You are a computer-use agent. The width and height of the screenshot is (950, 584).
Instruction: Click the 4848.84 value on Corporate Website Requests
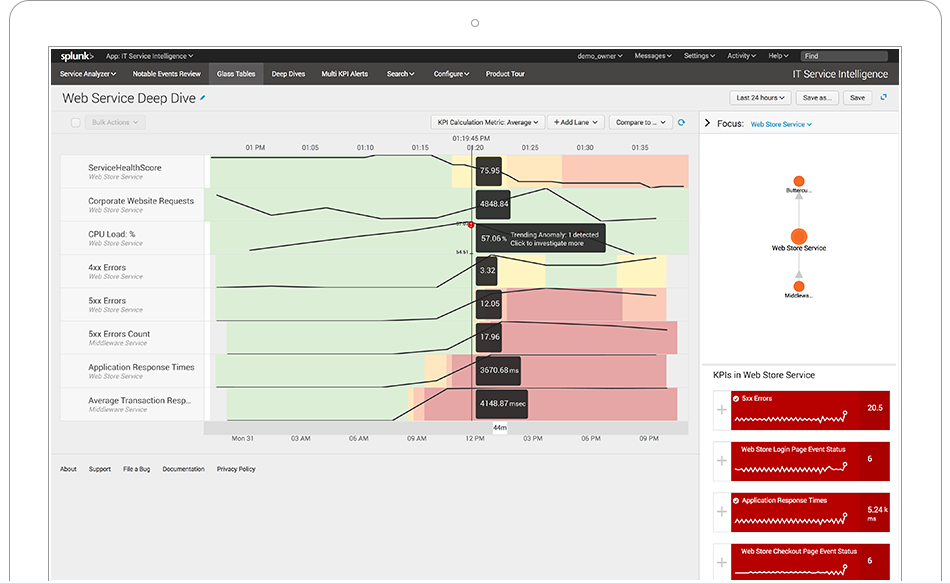coord(494,204)
